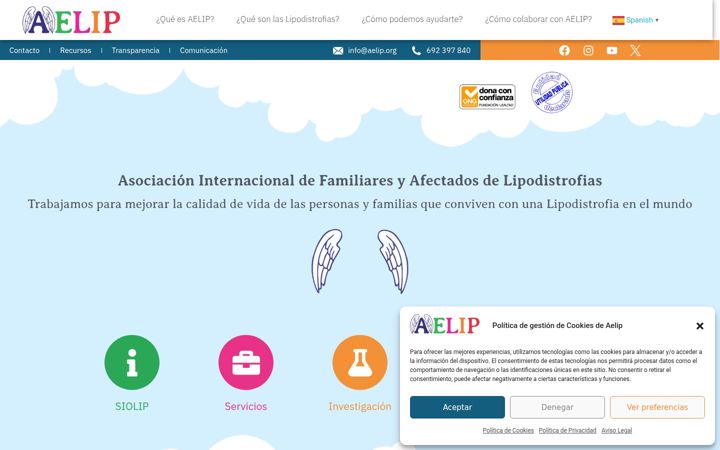The height and width of the screenshot is (450, 720).
Task: Click the 'dona con confianza' badge
Action: click(x=487, y=97)
